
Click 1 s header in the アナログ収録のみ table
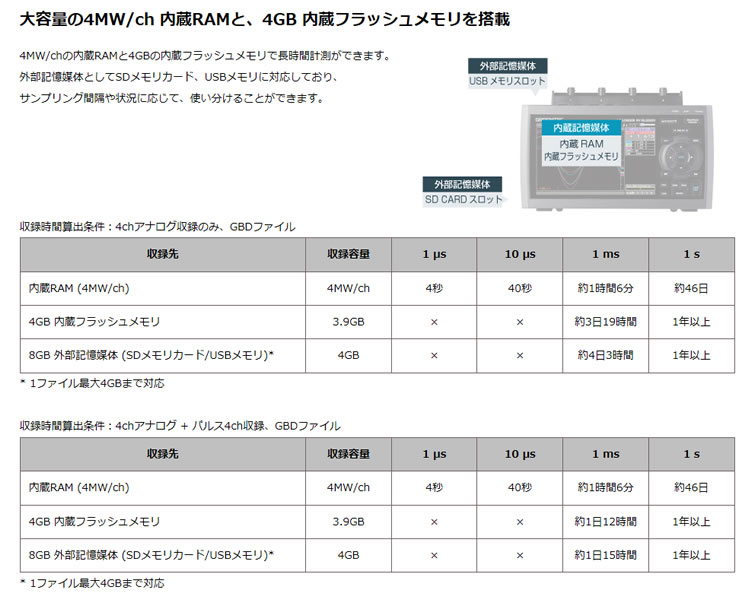(691, 254)
